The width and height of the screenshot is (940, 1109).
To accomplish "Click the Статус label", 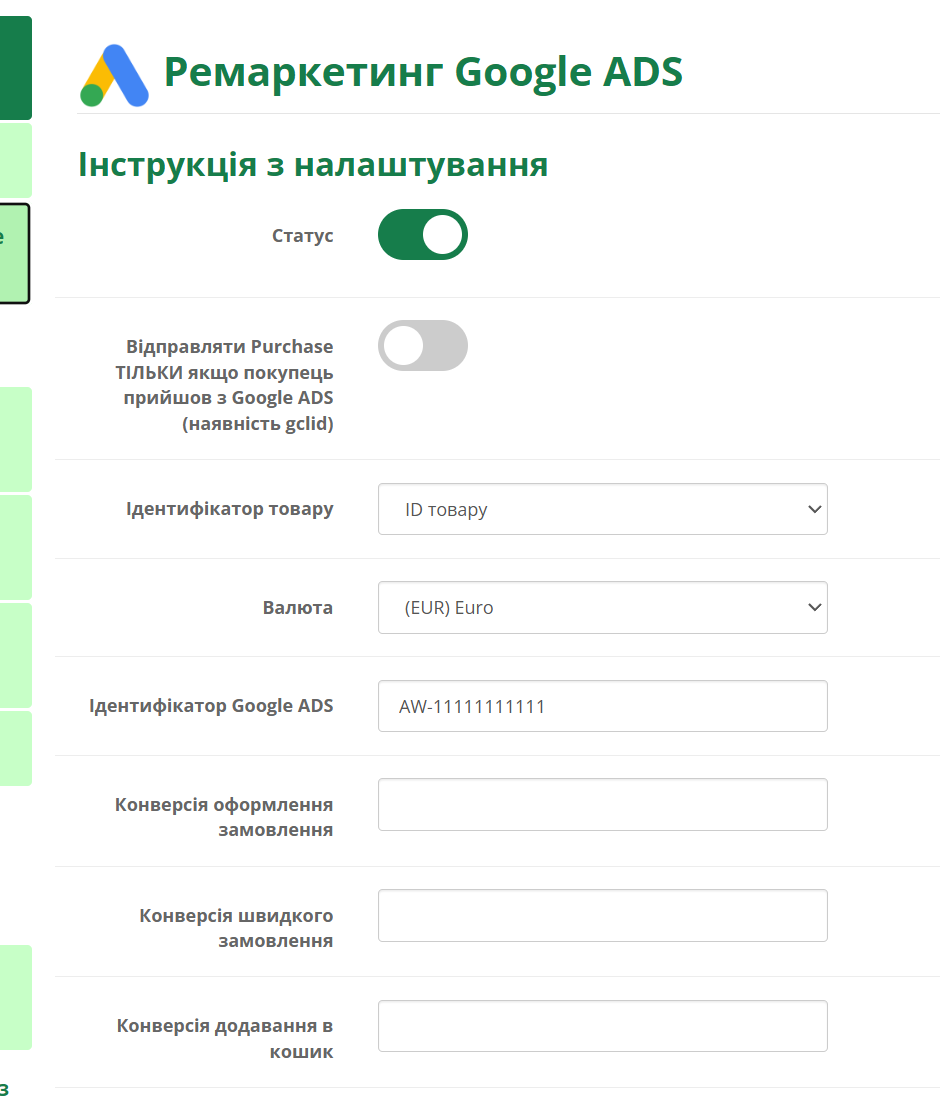I will 302,236.
